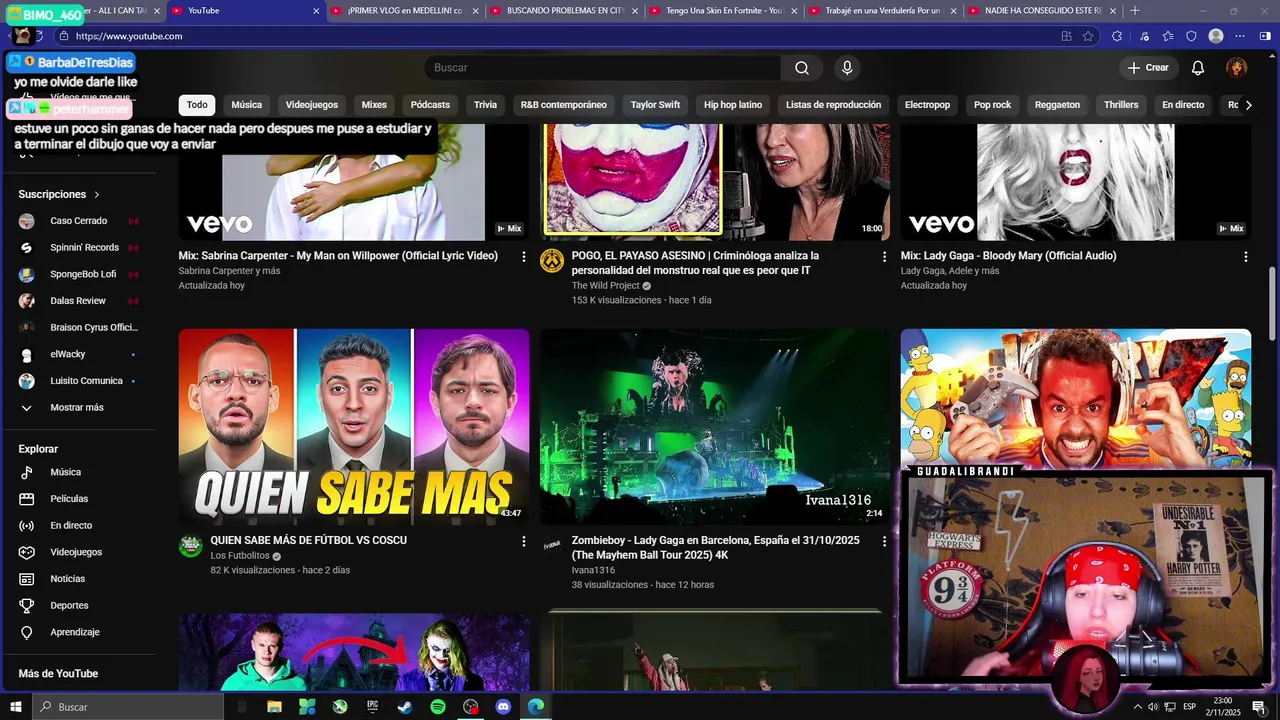Click the YouTube search magnifier button

coord(802,68)
